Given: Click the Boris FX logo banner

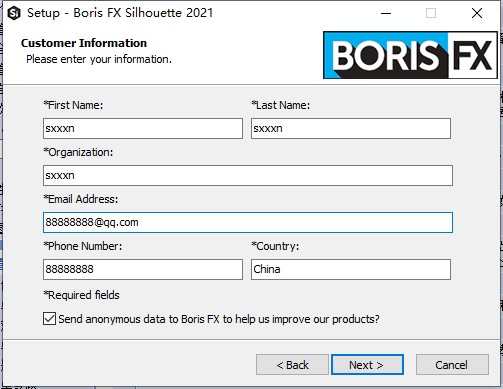Looking at the screenshot, I should (x=410, y=55).
